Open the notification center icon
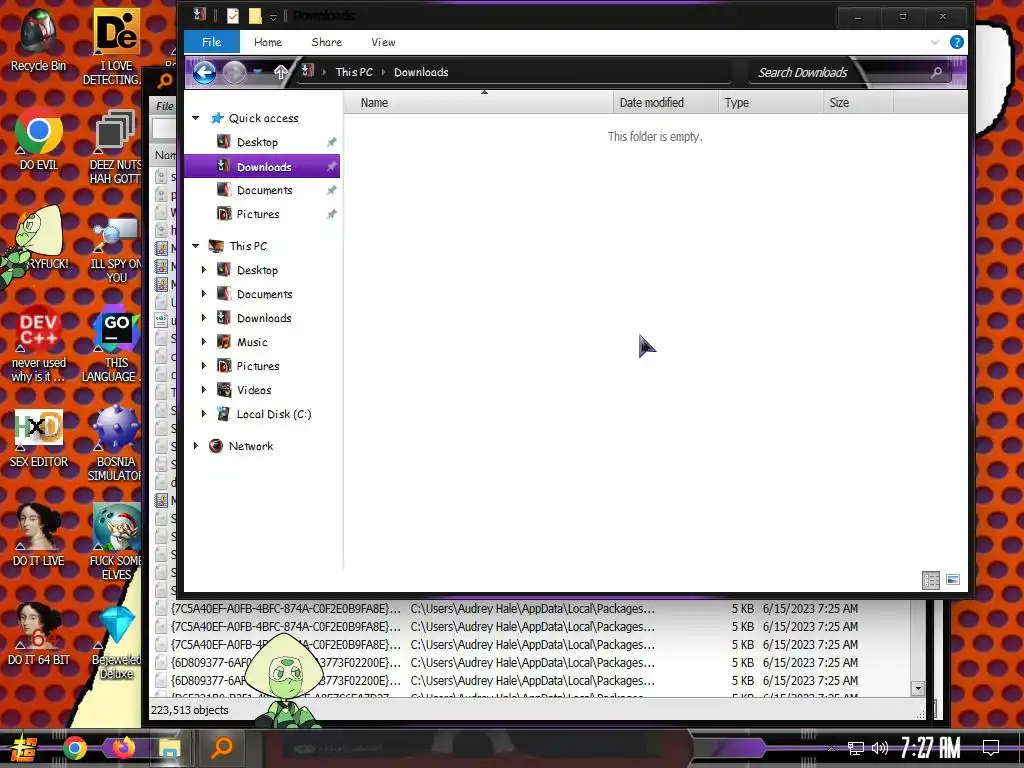 [x=991, y=748]
